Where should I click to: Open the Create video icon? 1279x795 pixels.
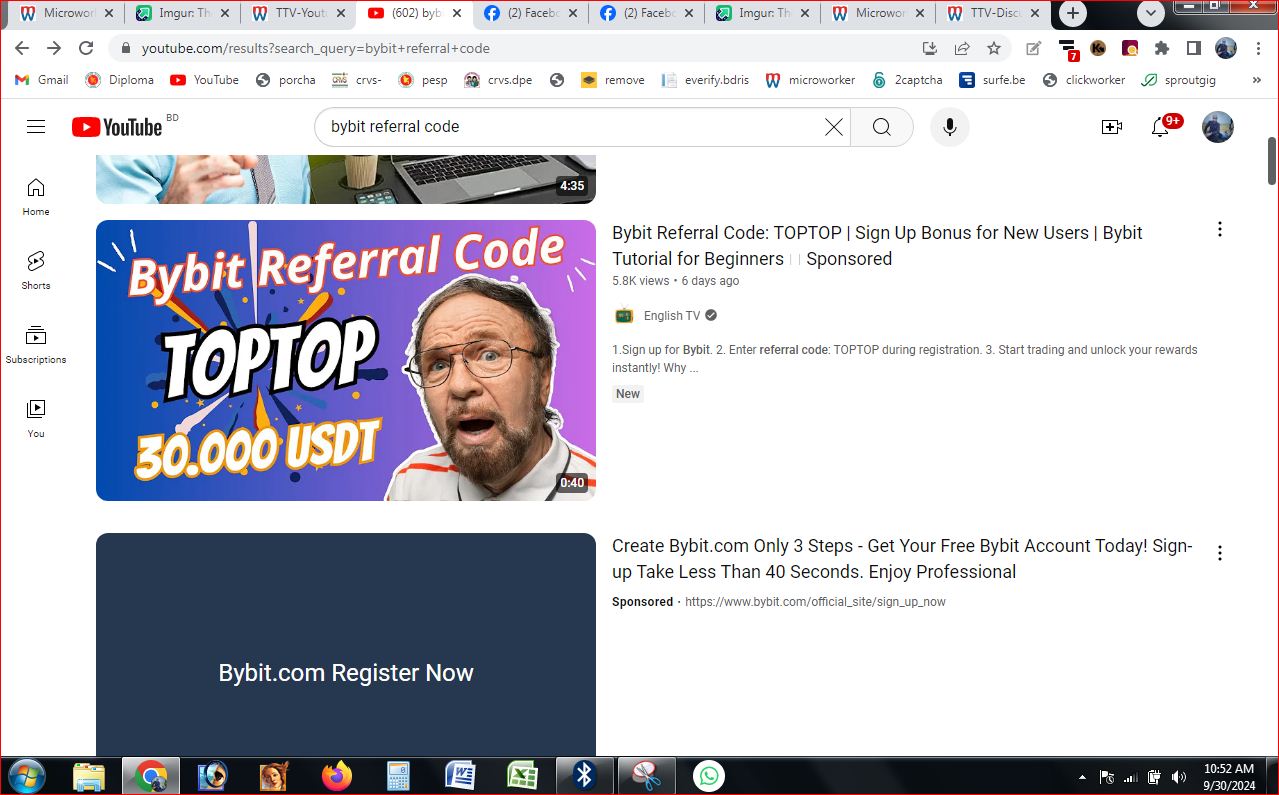[x=1111, y=127]
